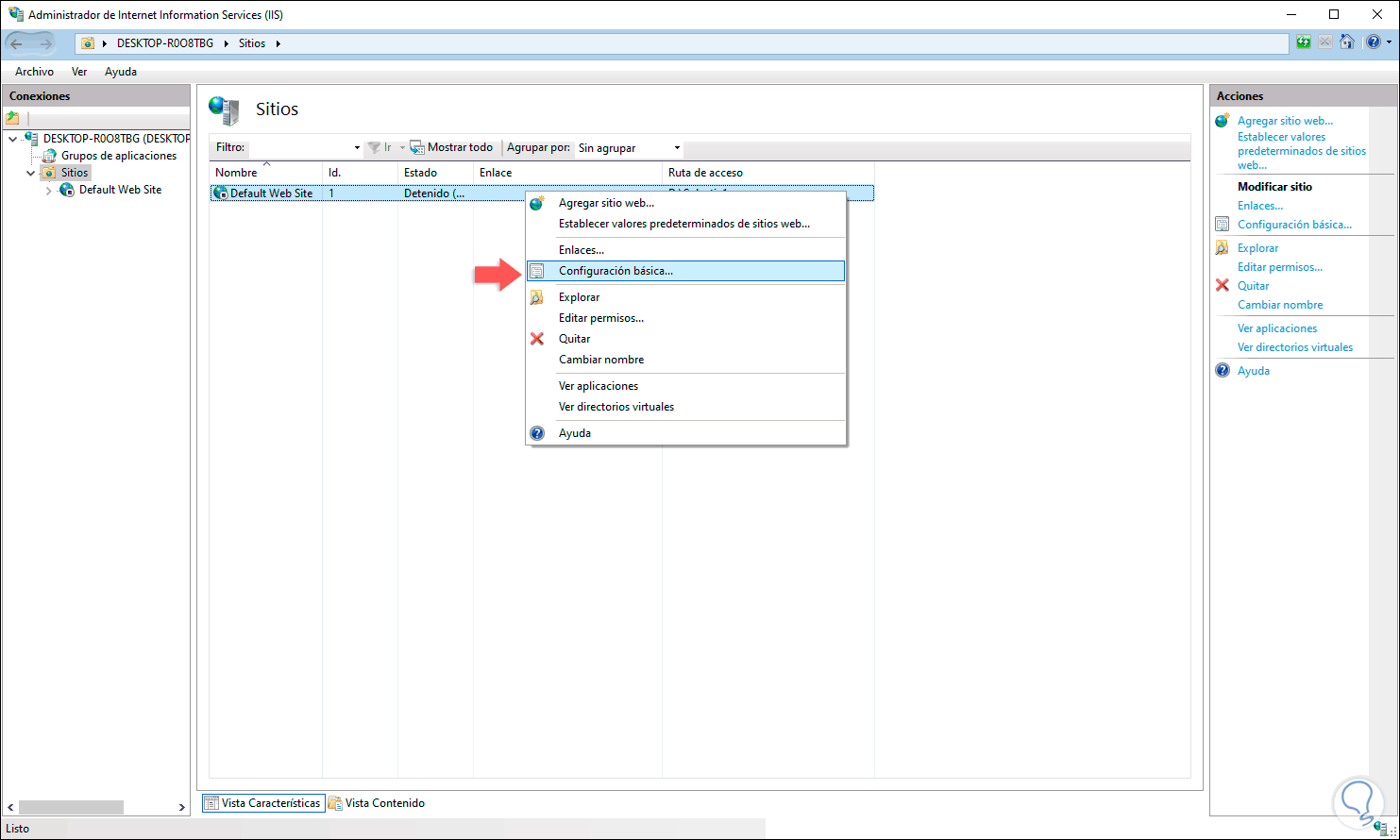Click the folder icon at the address bar start
The width and height of the screenshot is (1400, 840).
[88, 43]
